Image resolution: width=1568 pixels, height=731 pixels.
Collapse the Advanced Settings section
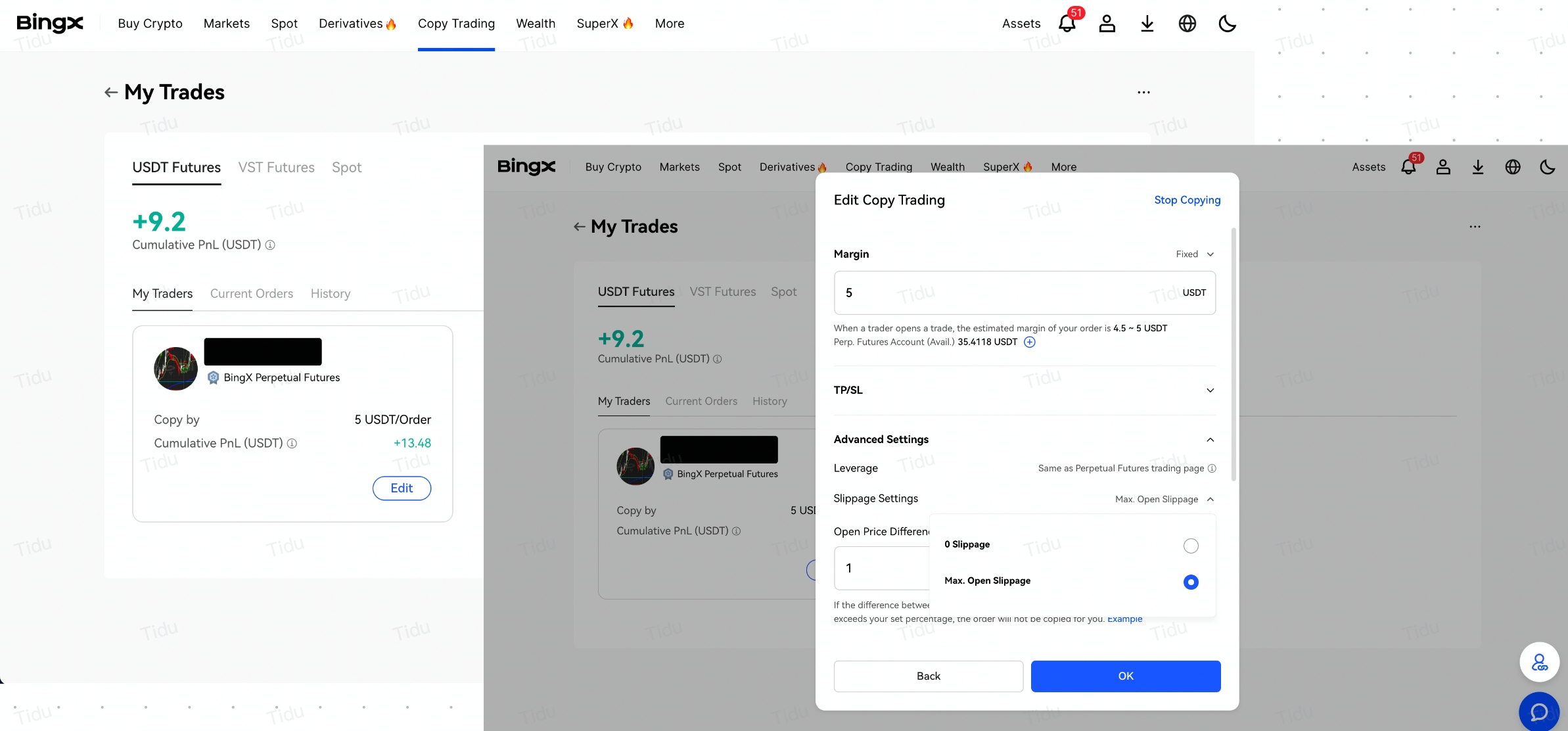[x=1025, y=440]
